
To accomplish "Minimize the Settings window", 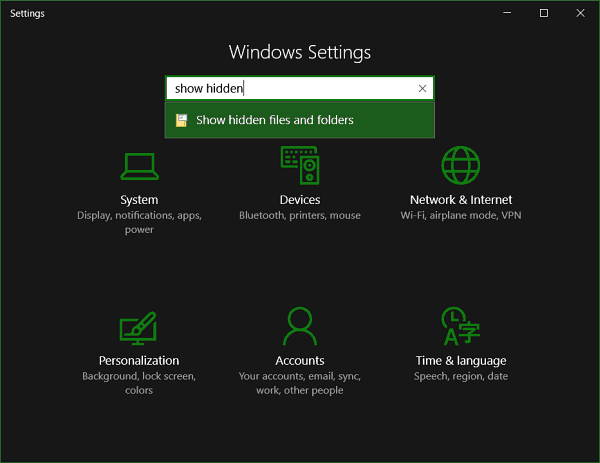I will click(x=507, y=13).
